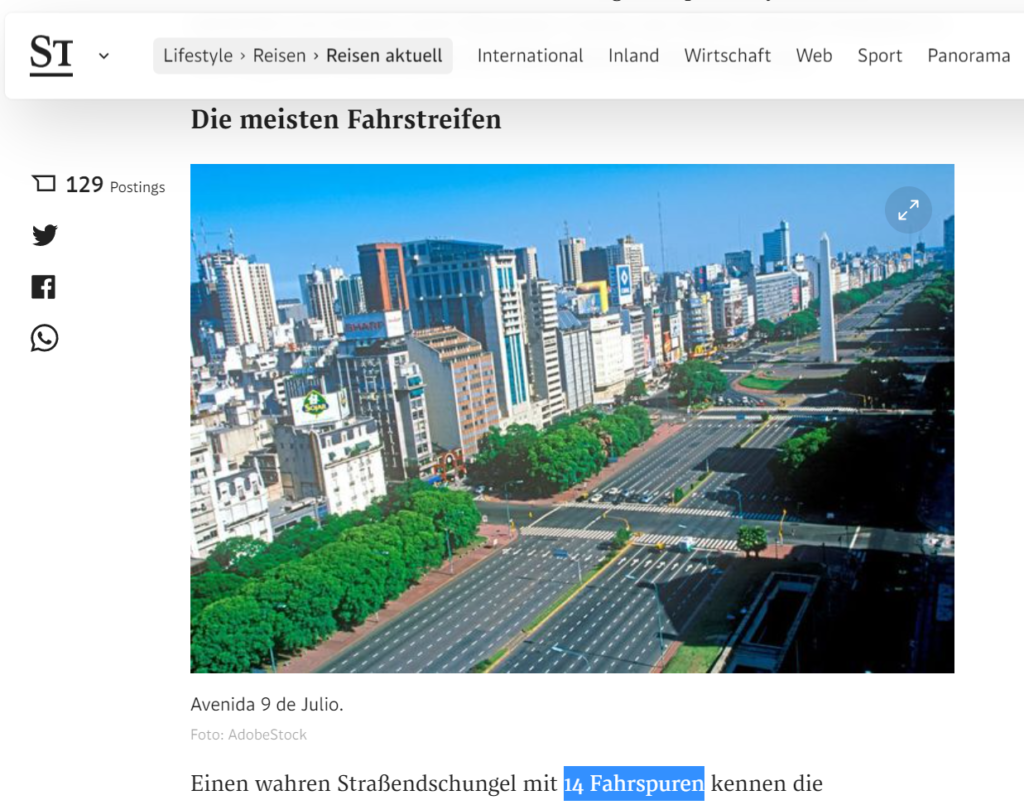
Task: Share the article via WhatsApp
Action: point(44,338)
